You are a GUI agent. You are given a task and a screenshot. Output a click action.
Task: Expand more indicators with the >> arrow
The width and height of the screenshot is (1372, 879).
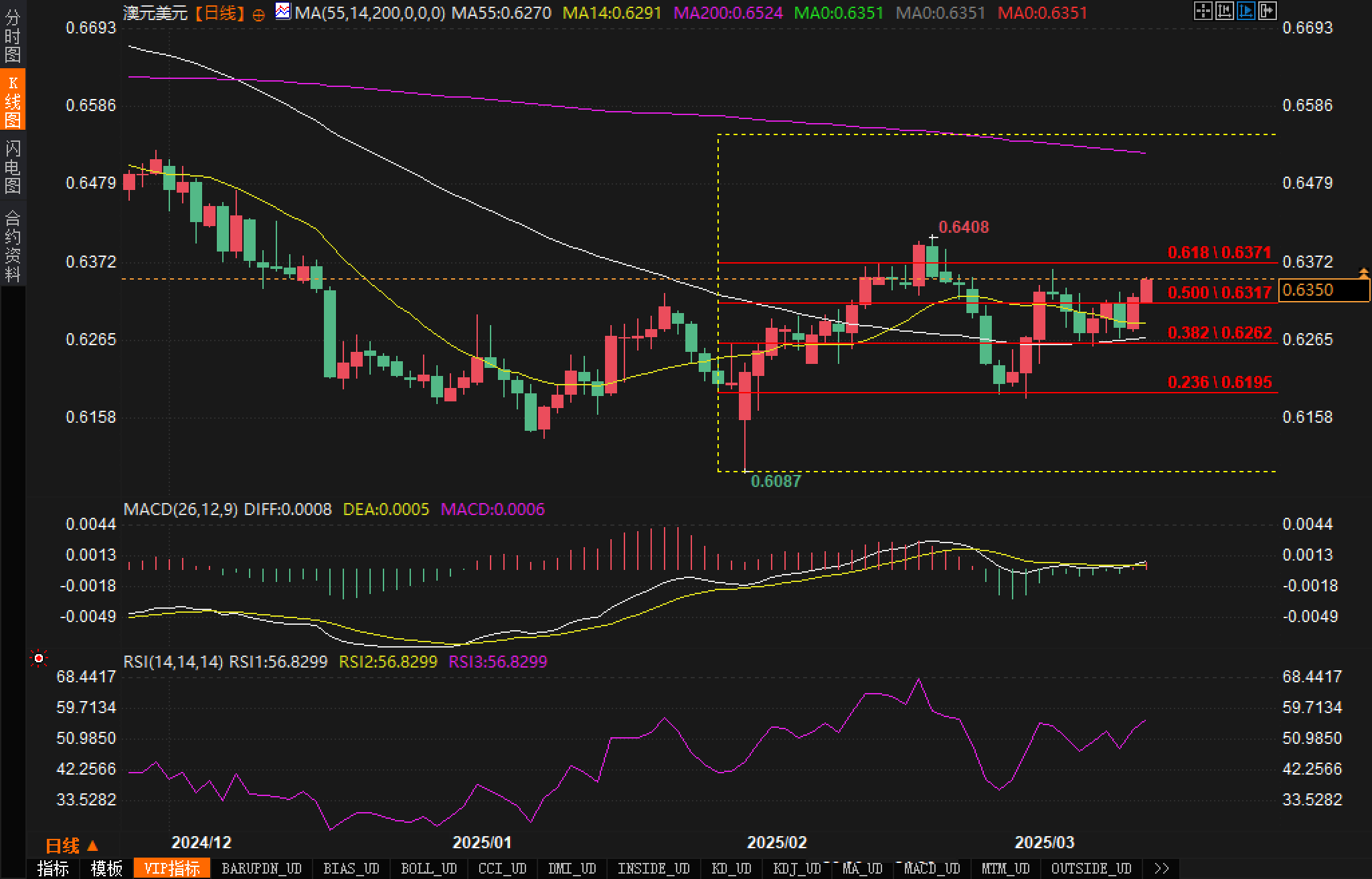pyautogui.click(x=1162, y=868)
